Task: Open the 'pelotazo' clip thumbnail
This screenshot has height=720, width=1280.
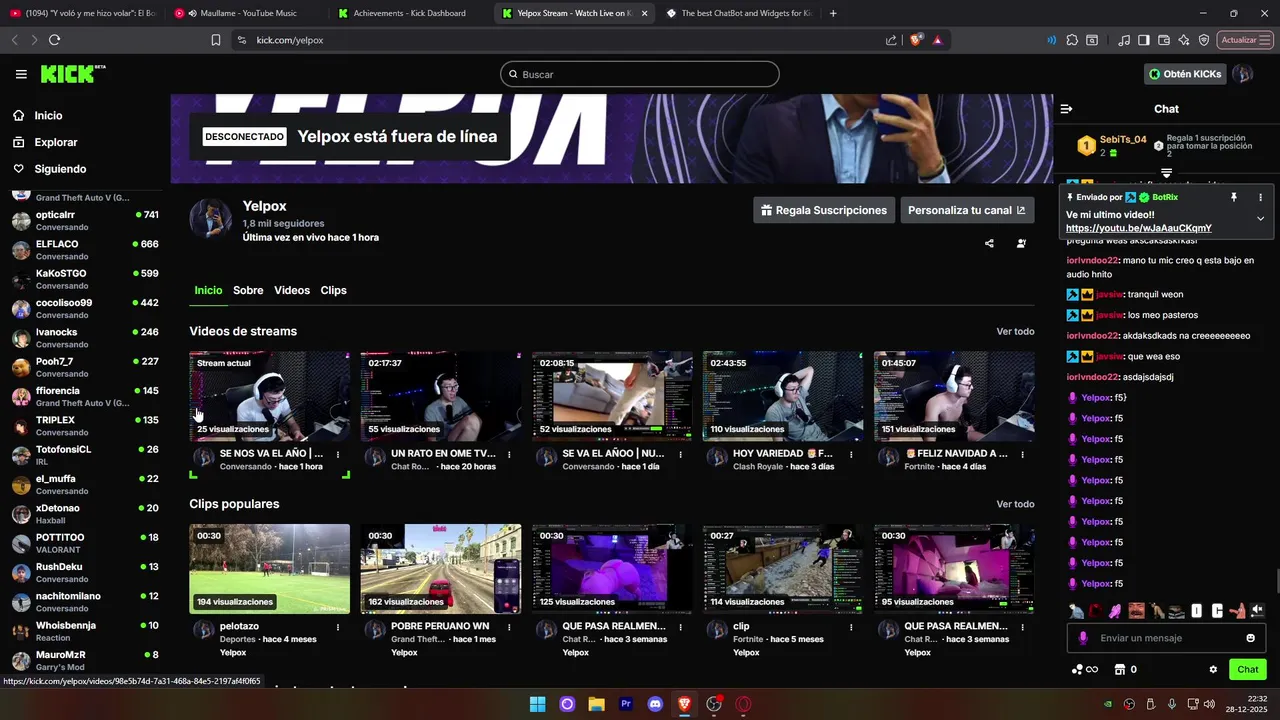Action: pos(270,569)
